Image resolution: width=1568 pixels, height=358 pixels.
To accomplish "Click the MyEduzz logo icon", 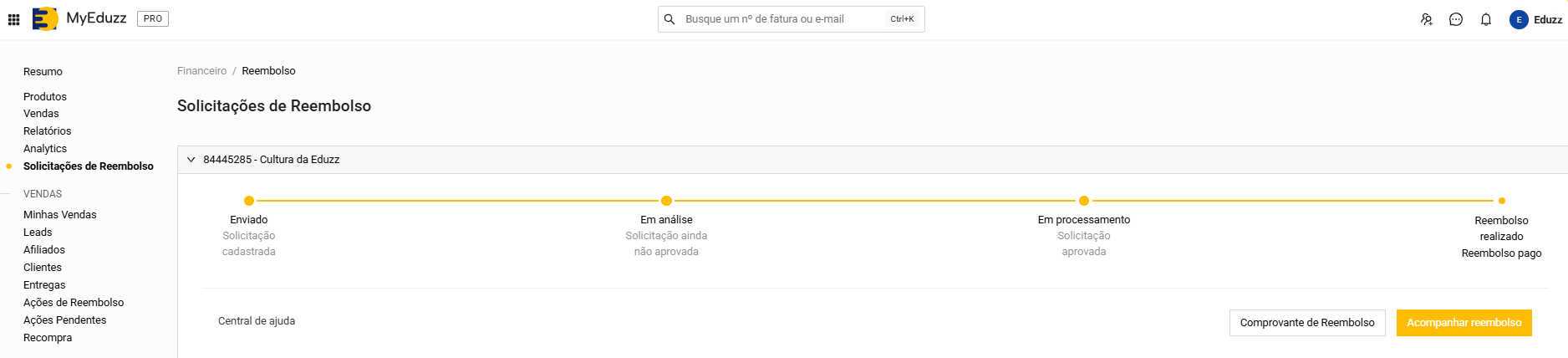I will [x=45, y=18].
